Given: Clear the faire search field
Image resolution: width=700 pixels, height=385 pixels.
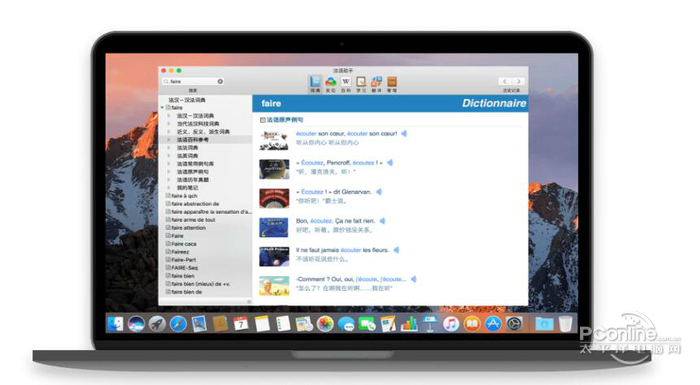Looking at the screenshot, I should pyautogui.click(x=220, y=81).
